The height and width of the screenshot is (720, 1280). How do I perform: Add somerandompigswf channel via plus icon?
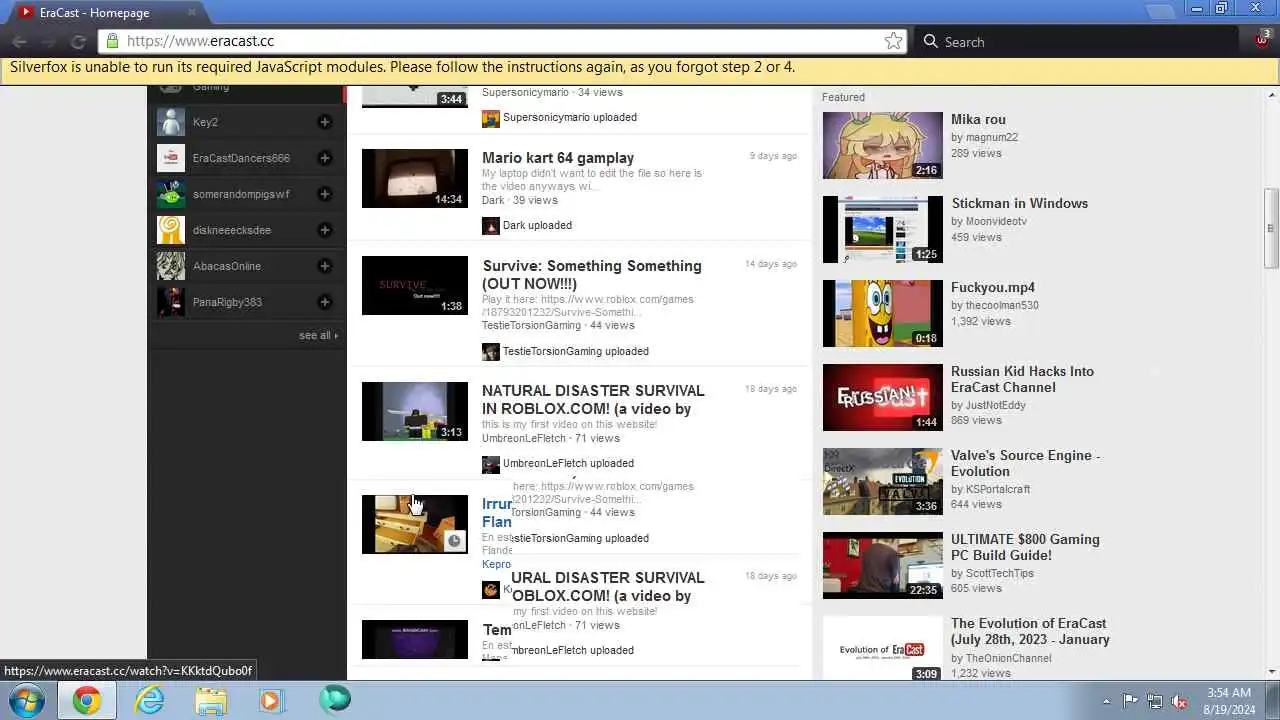(324, 194)
